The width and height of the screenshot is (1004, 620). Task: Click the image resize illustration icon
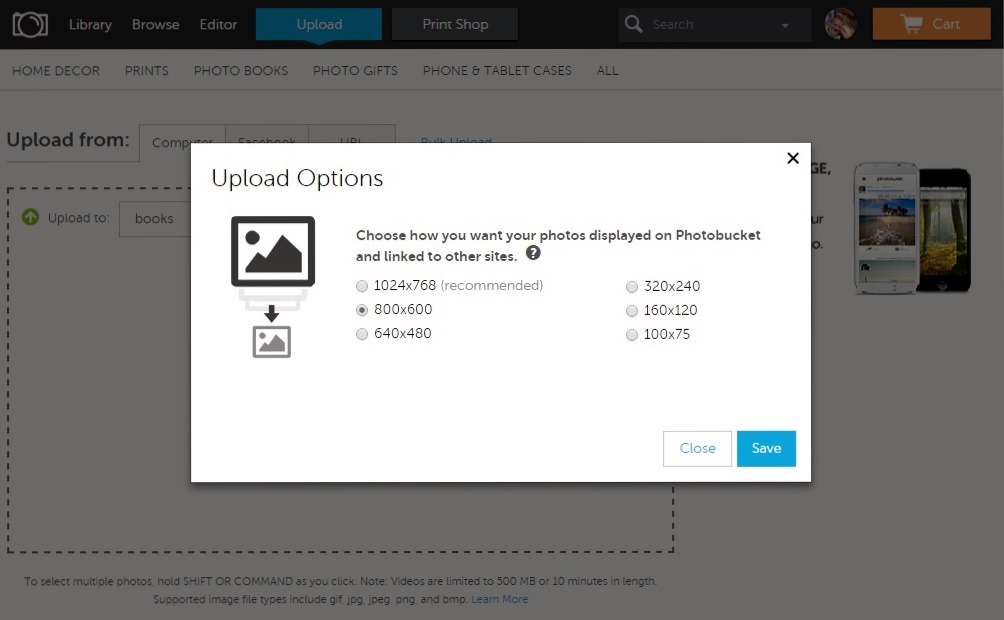tap(272, 287)
